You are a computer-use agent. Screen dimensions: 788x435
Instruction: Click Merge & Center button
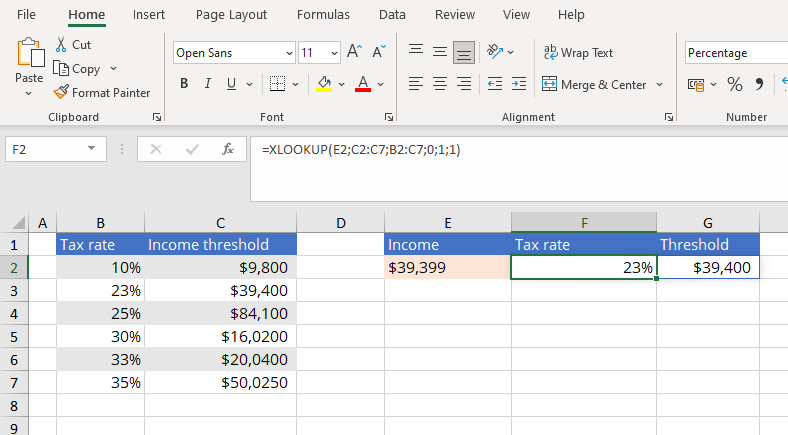click(x=594, y=84)
